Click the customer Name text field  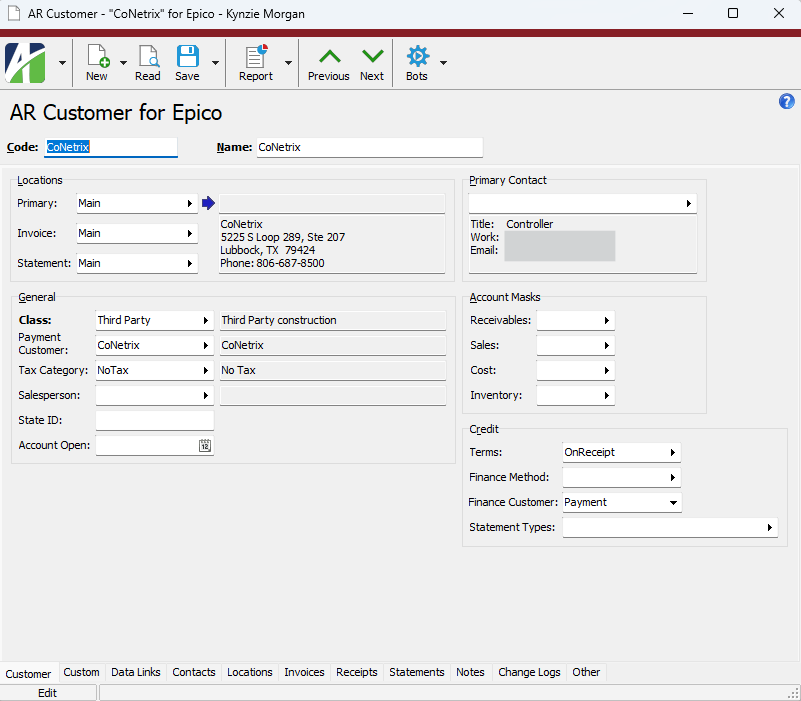(369, 147)
